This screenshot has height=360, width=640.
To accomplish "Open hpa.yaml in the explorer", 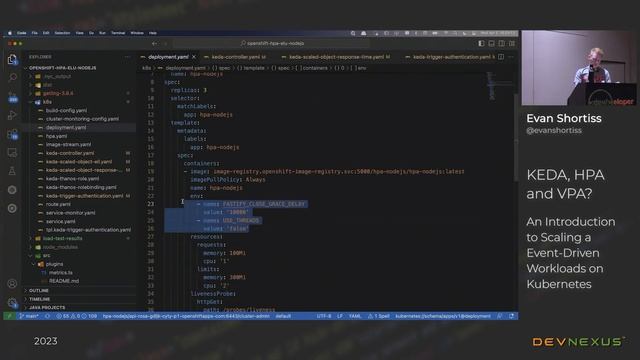I will (57, 136).
